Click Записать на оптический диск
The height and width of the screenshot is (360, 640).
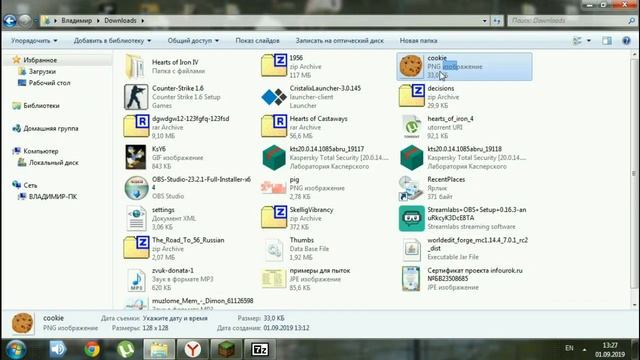[340, 41]
